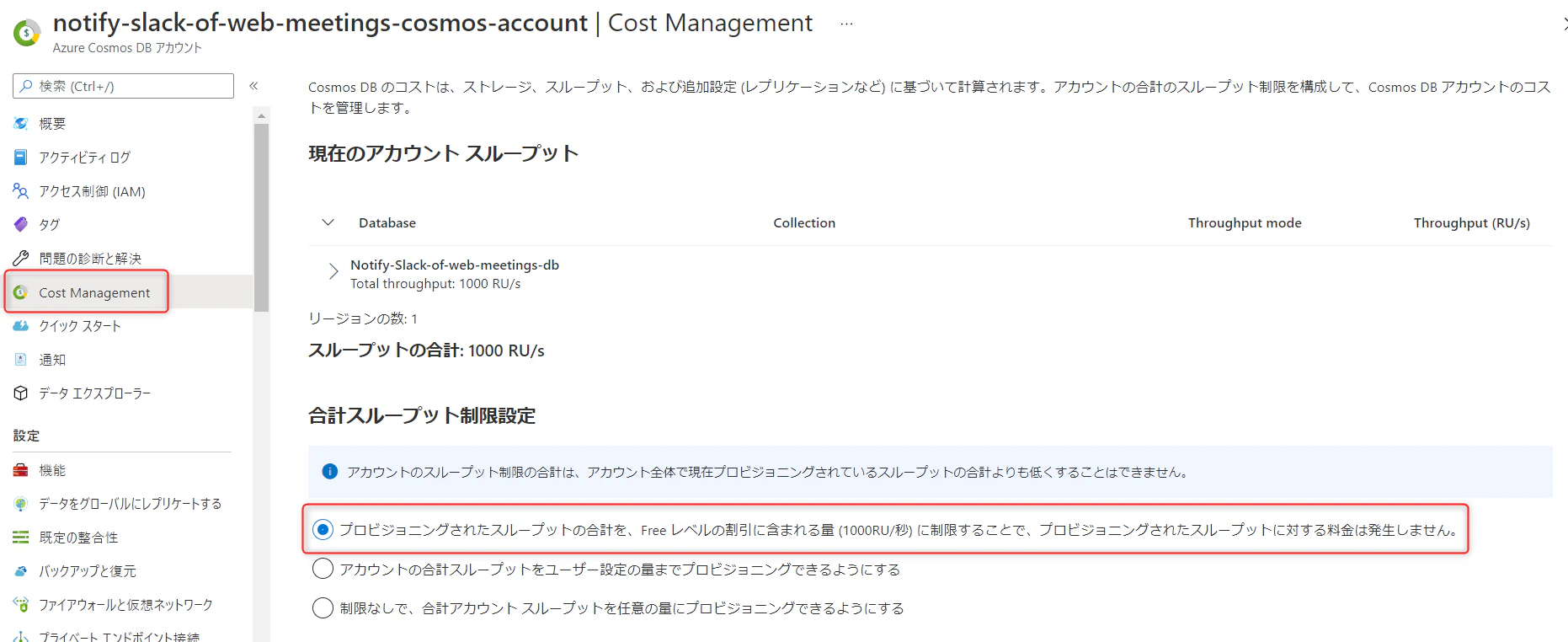Screen dimensions: 1568x642
Task: Click the 合計スループット制限設定 heading
Action: [422, 415]
